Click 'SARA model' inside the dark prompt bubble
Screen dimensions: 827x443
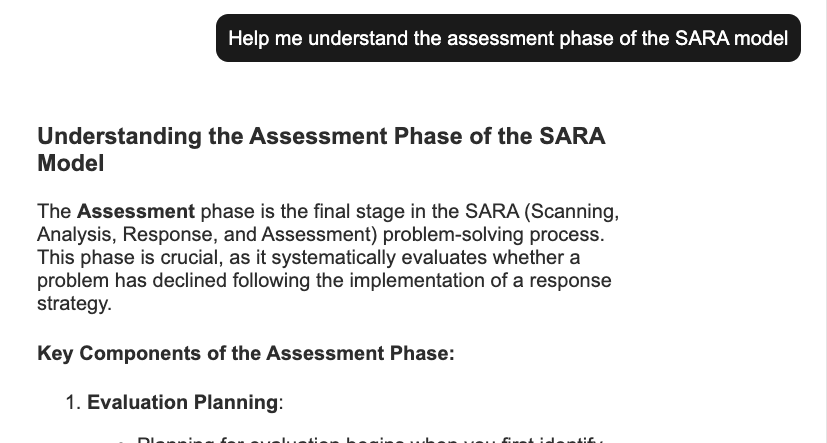tap(732, 38)
